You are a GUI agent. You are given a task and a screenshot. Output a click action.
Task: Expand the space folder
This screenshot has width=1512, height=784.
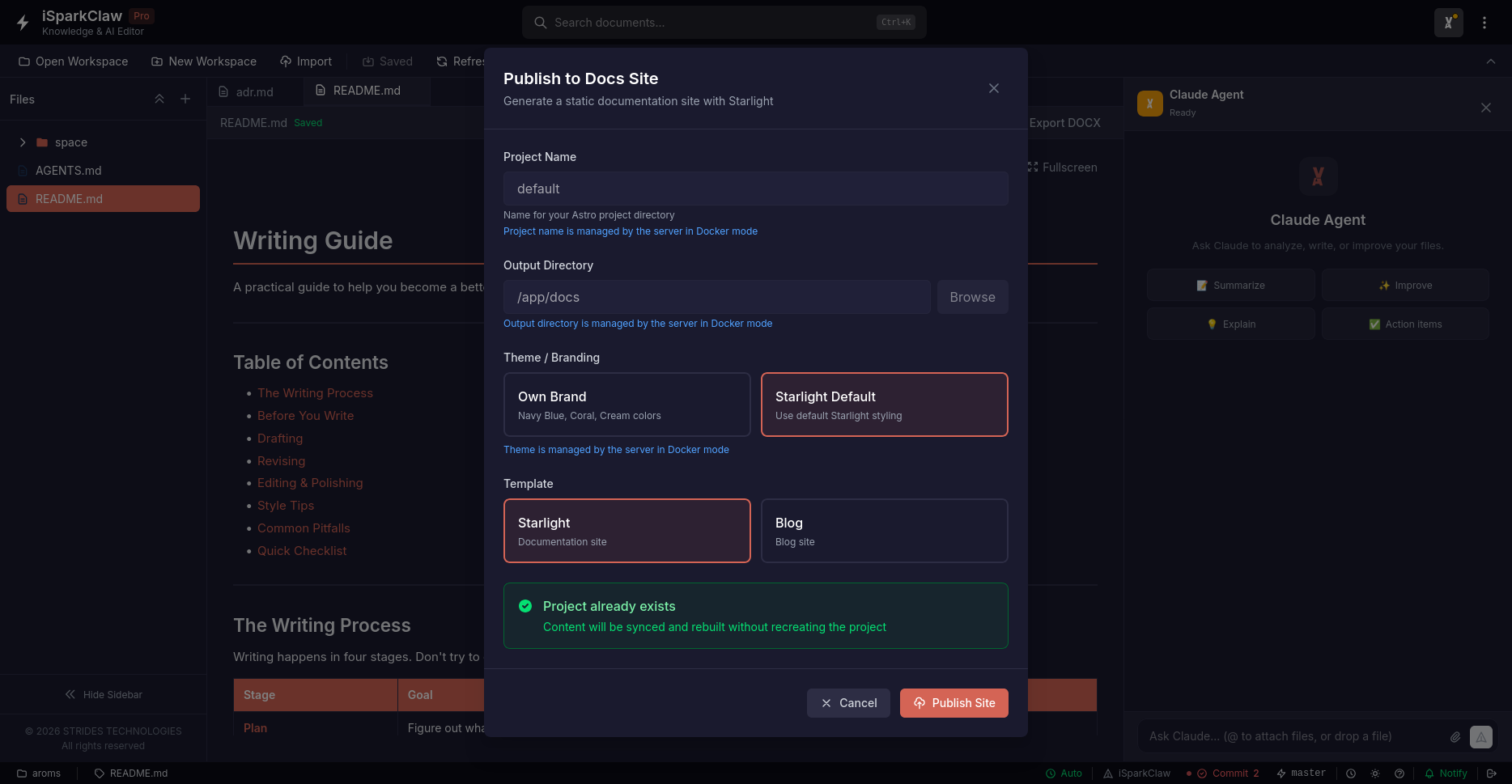click(x=23, y=142)
